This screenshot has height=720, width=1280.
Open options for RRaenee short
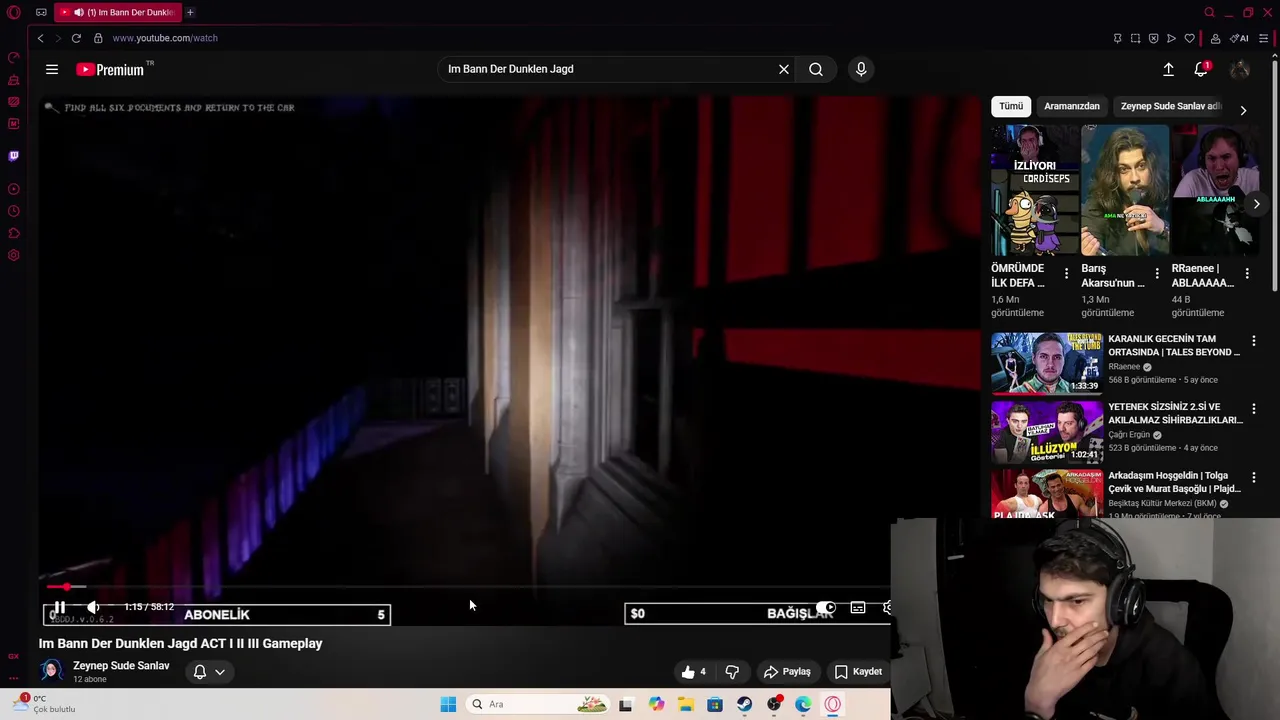pos(1247,274)
